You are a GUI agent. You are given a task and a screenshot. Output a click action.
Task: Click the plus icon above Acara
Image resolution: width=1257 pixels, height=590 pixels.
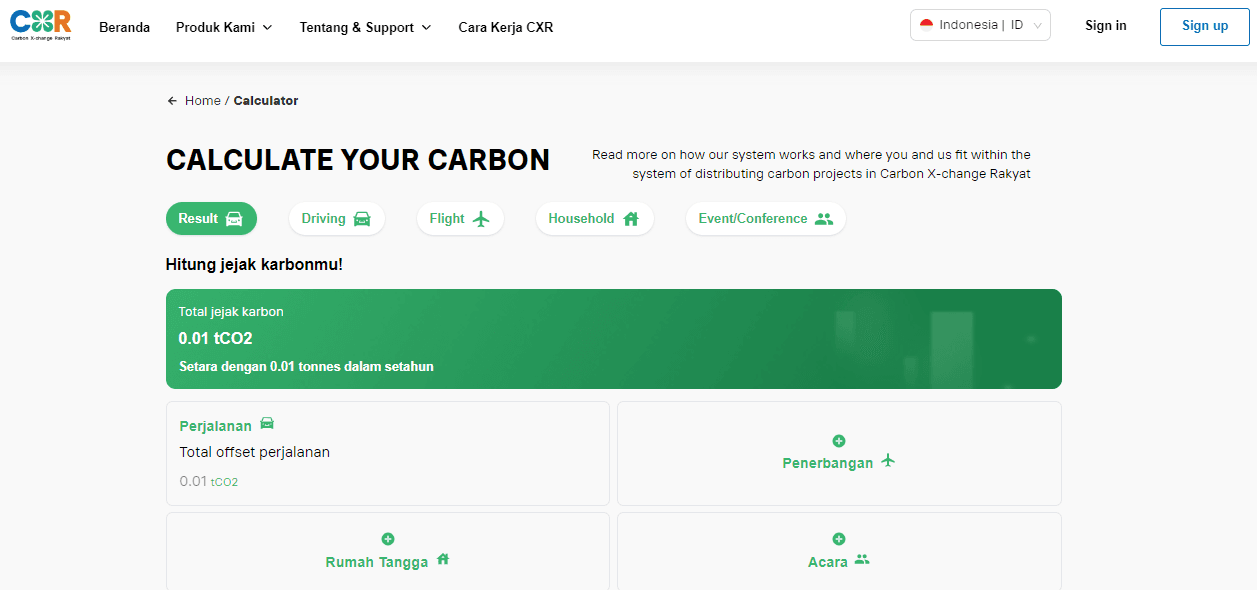tap(839, 539)
